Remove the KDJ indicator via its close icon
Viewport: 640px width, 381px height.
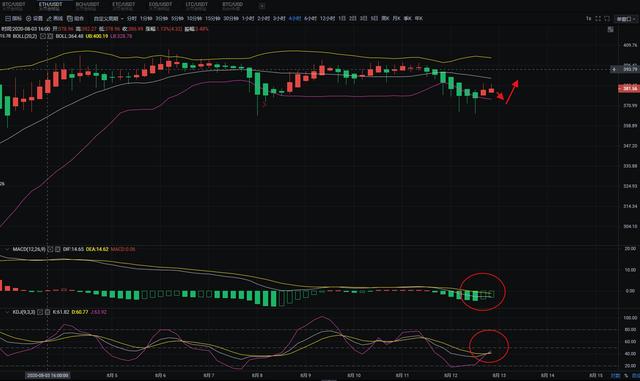tap(47, 312)
